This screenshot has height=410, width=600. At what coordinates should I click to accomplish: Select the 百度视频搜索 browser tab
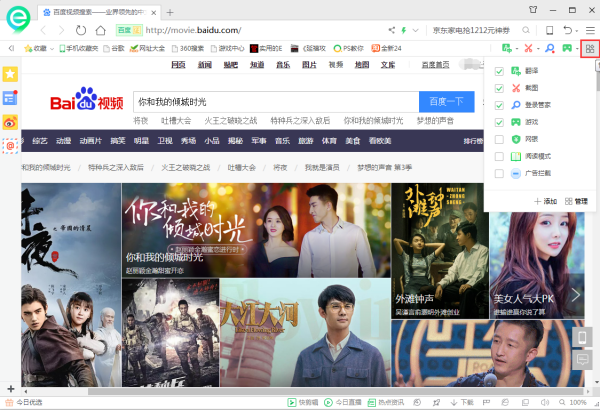click(x=99, y=12)
